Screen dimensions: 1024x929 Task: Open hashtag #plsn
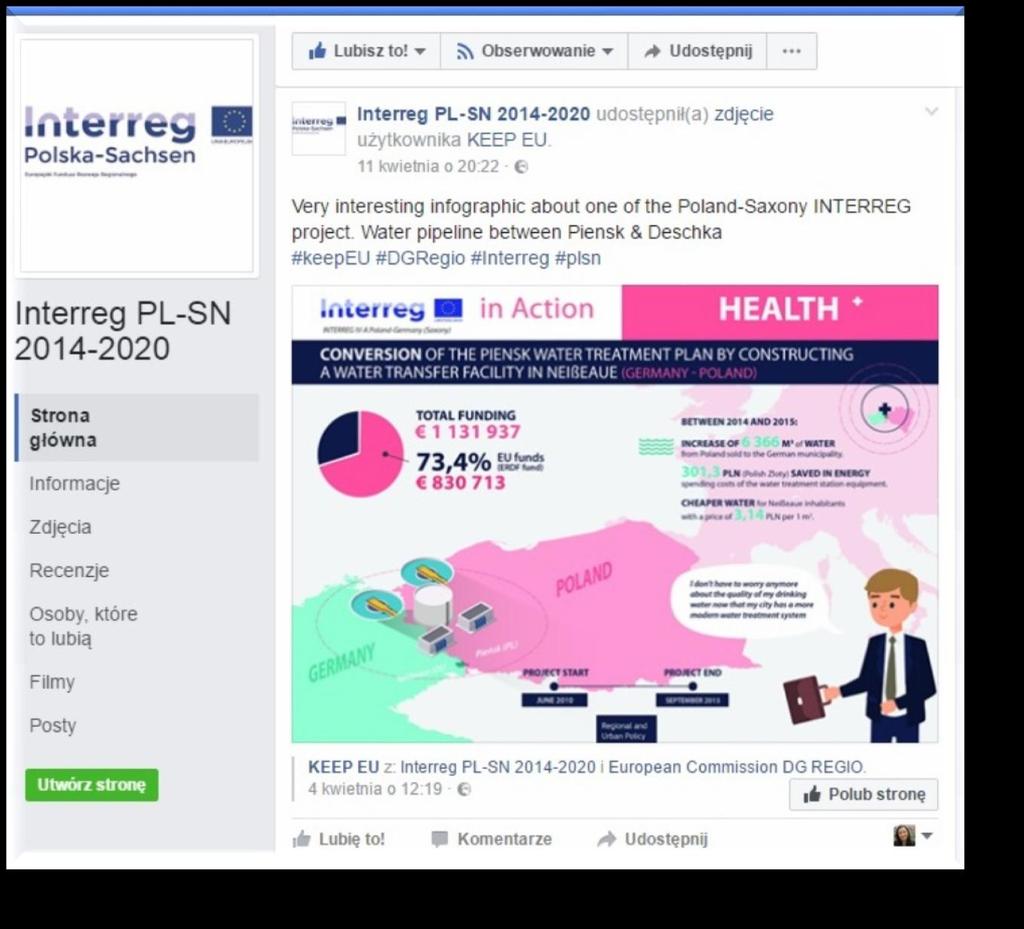(x=577, y=258)
